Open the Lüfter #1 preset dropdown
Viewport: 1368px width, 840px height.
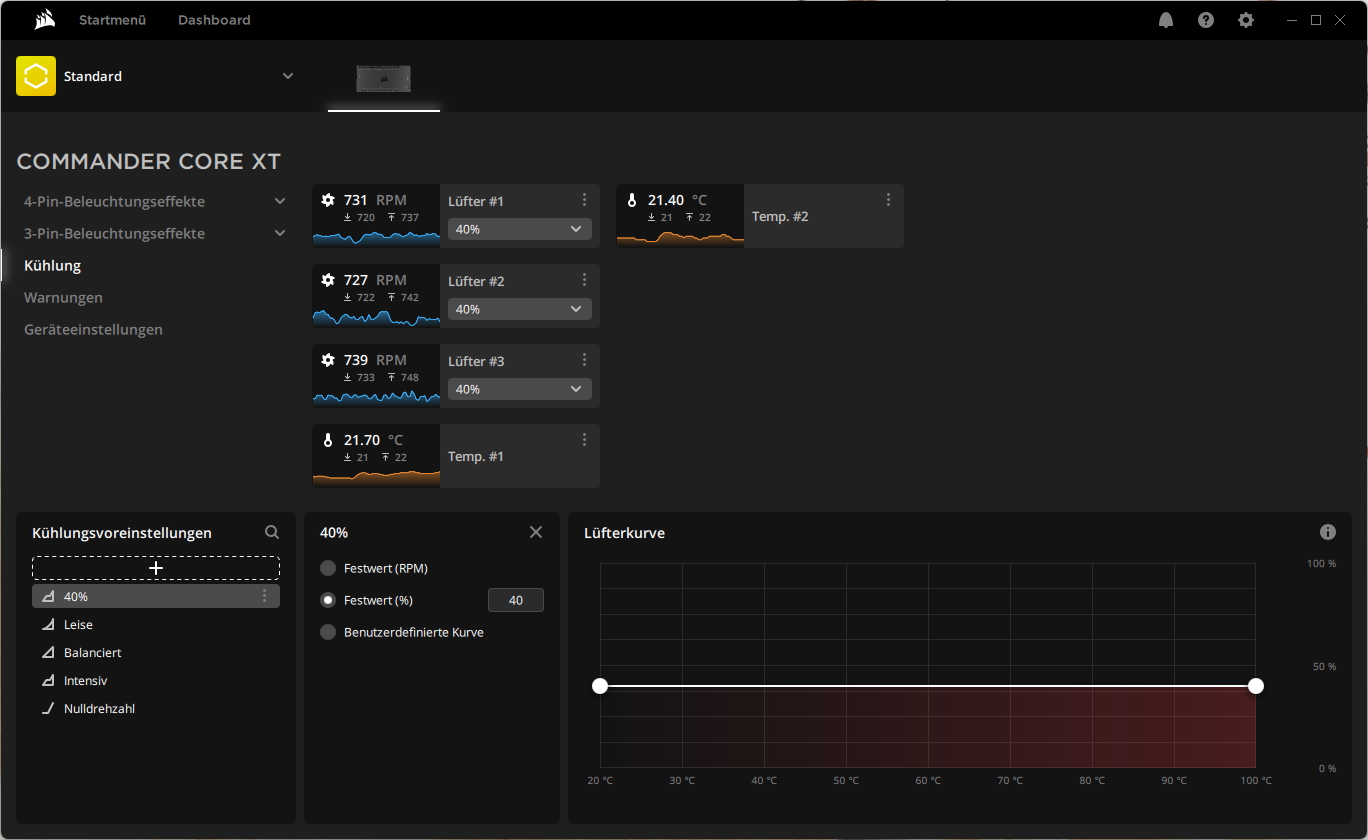pyautogui.click(x=520, y=229)
